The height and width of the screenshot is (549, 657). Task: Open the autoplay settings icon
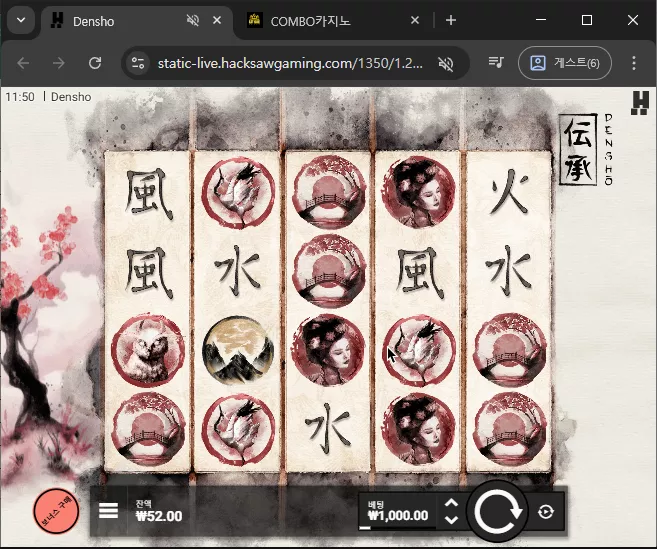[546, 512]
